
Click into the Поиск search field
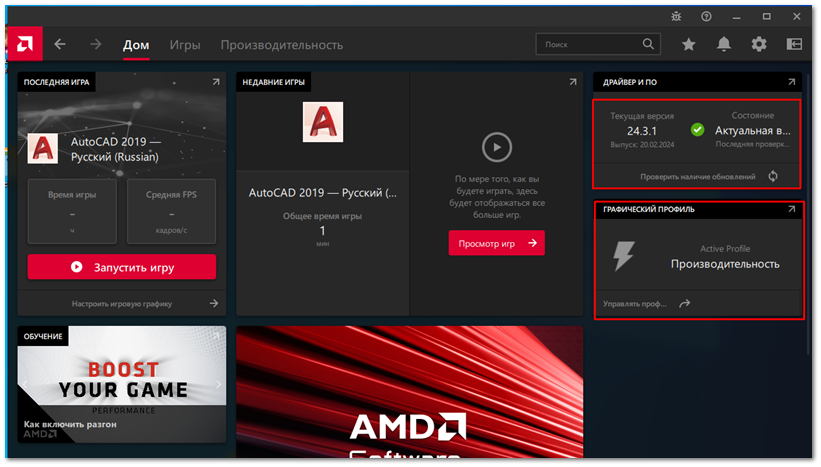tap(598, 45)
